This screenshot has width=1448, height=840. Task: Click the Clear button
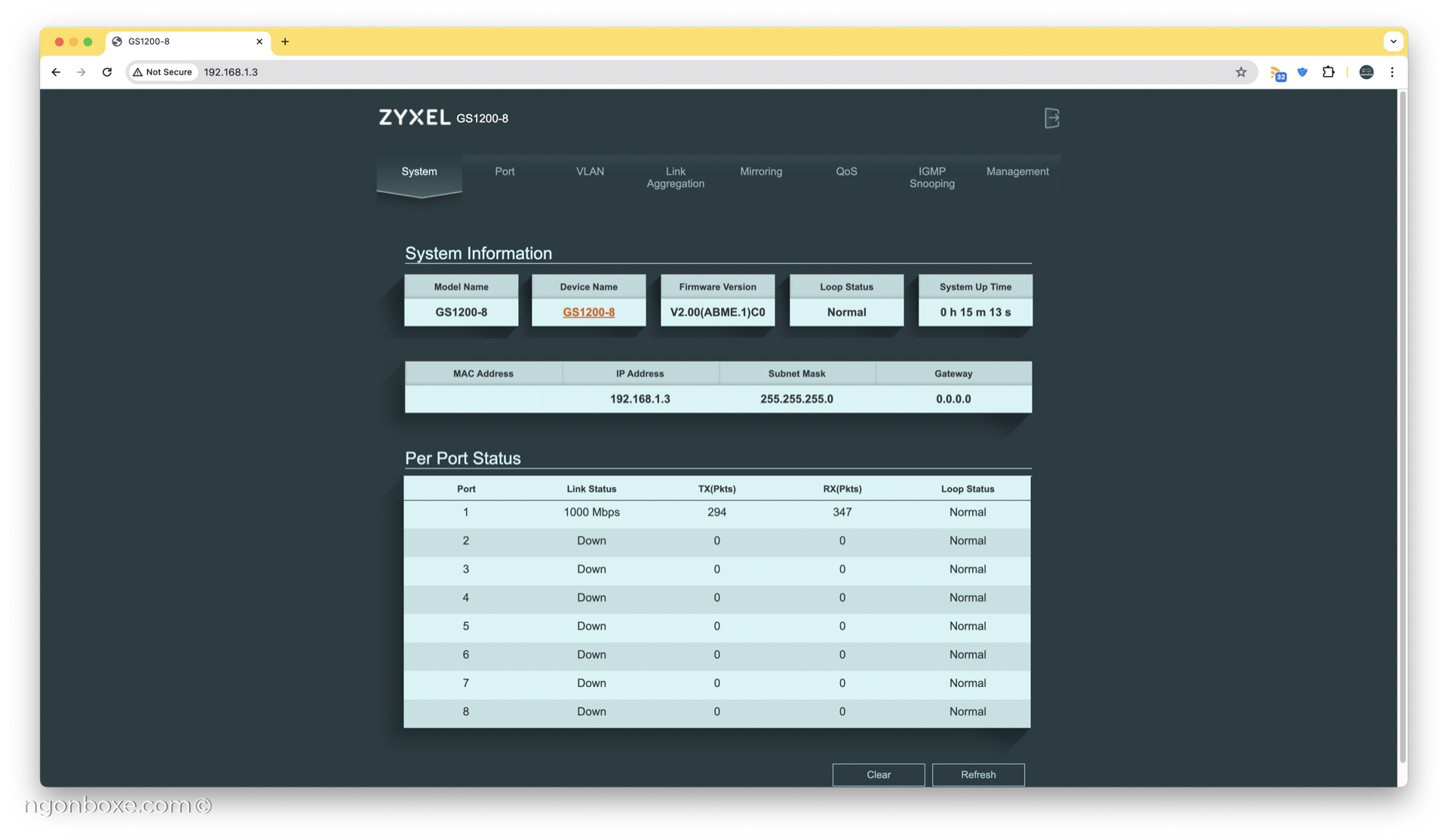[879, 774]
